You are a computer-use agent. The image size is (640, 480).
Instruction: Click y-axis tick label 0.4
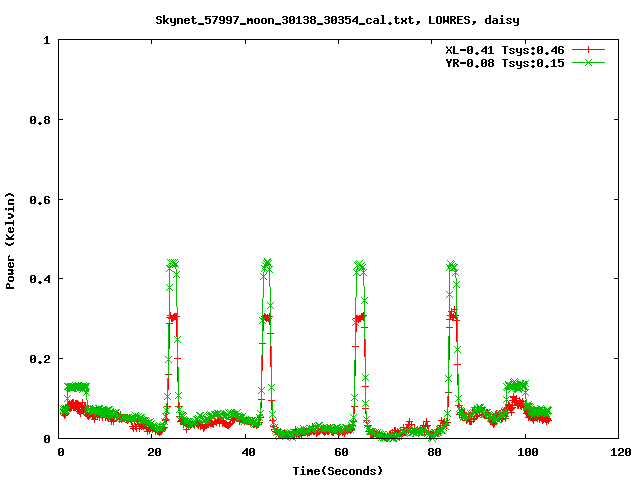(x=40, y=279)
